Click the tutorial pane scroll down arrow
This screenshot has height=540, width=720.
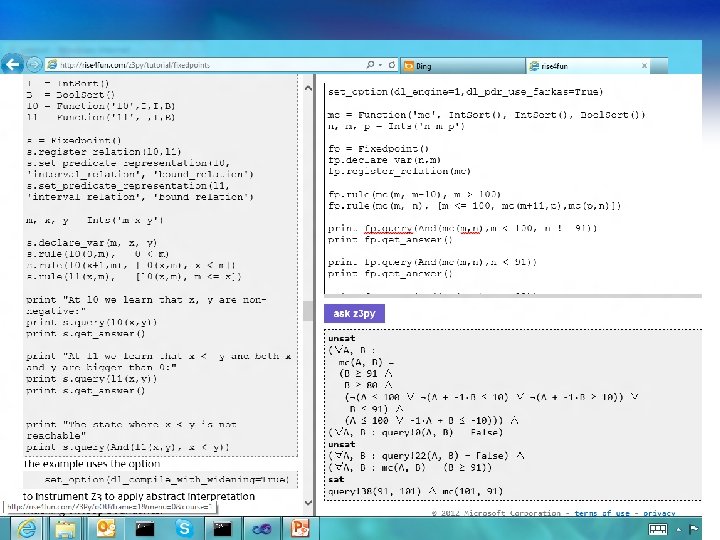click(x=308, y=503)
